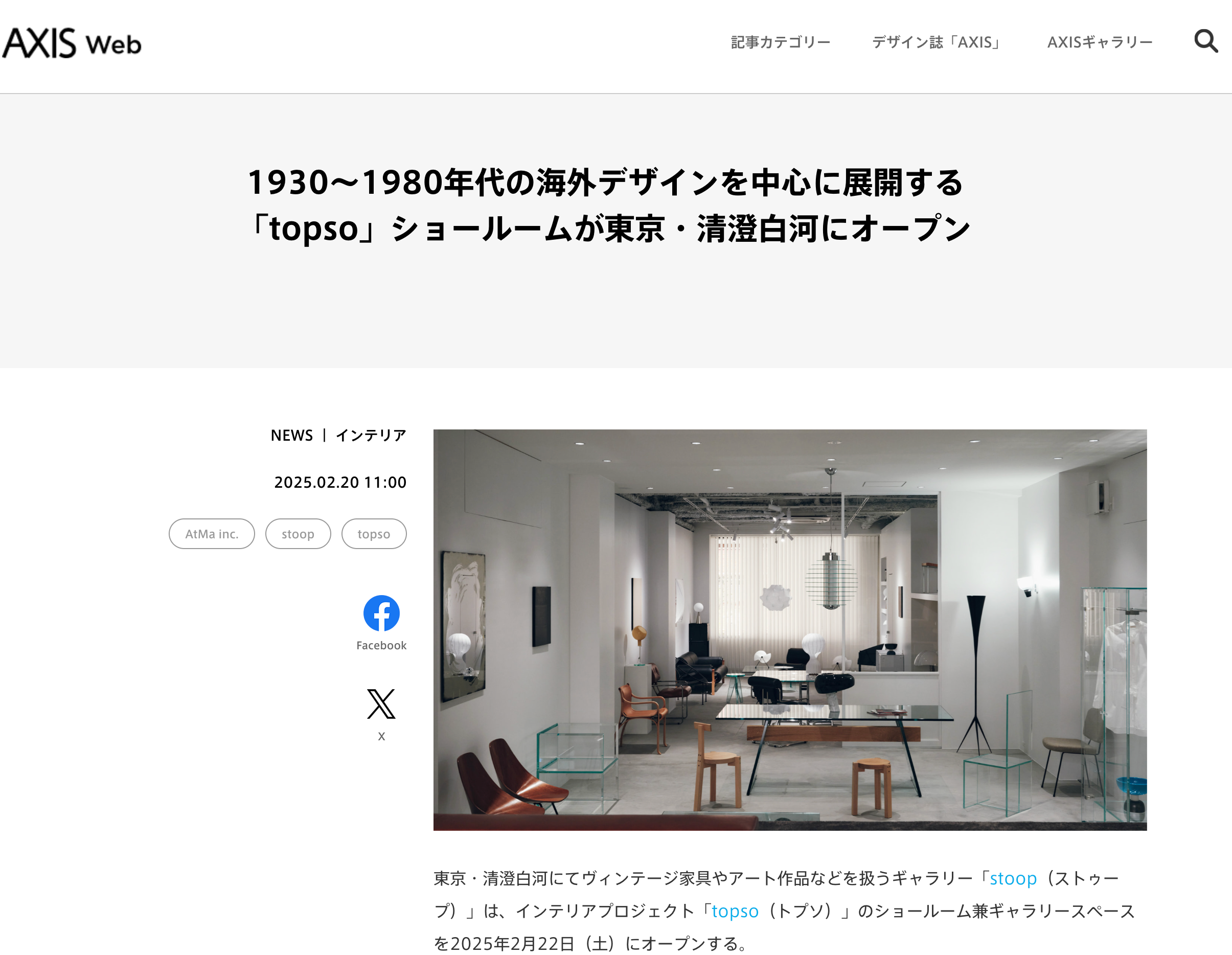Share the article via X icon
The image size is (1232, 955).
(381, 703)
